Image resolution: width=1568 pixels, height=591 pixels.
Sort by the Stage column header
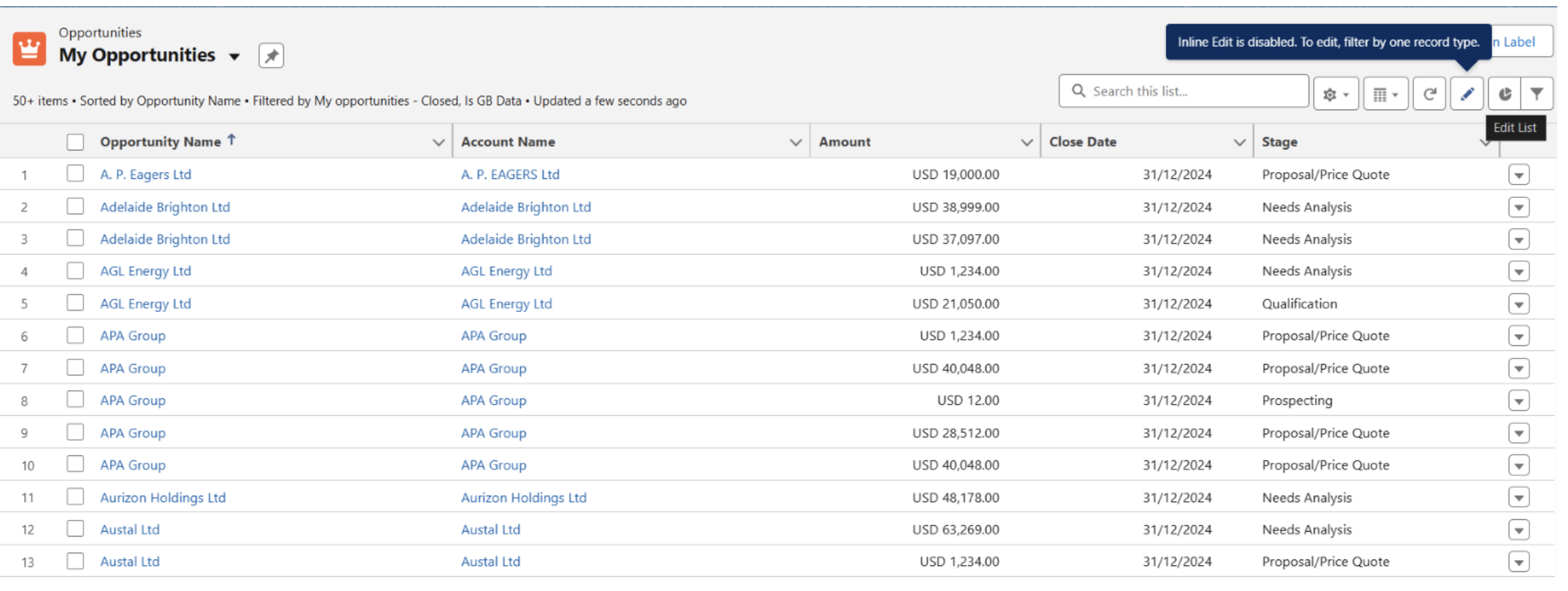(1279, 142)
